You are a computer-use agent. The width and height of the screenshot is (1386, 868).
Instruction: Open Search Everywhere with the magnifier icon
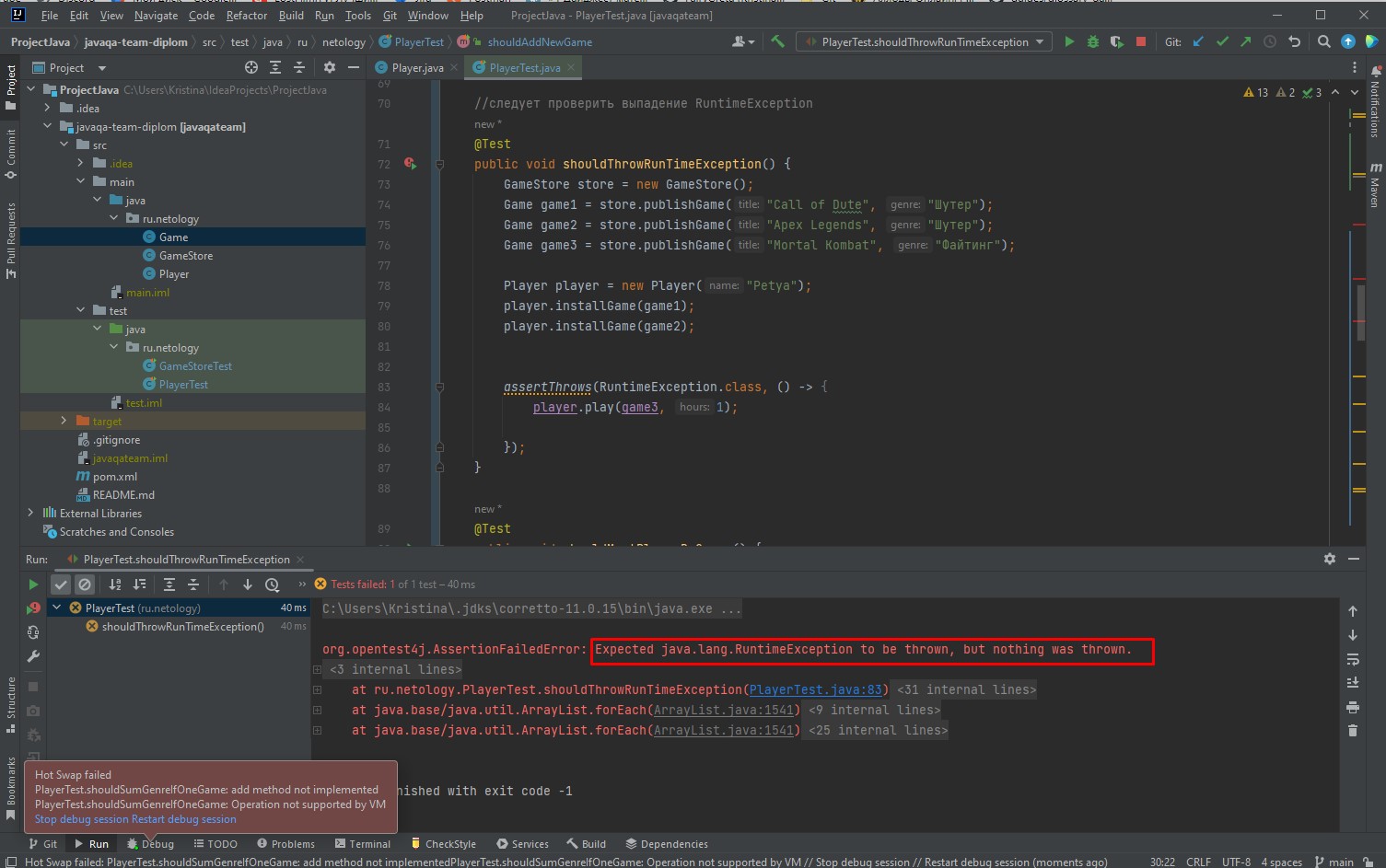1323,41
